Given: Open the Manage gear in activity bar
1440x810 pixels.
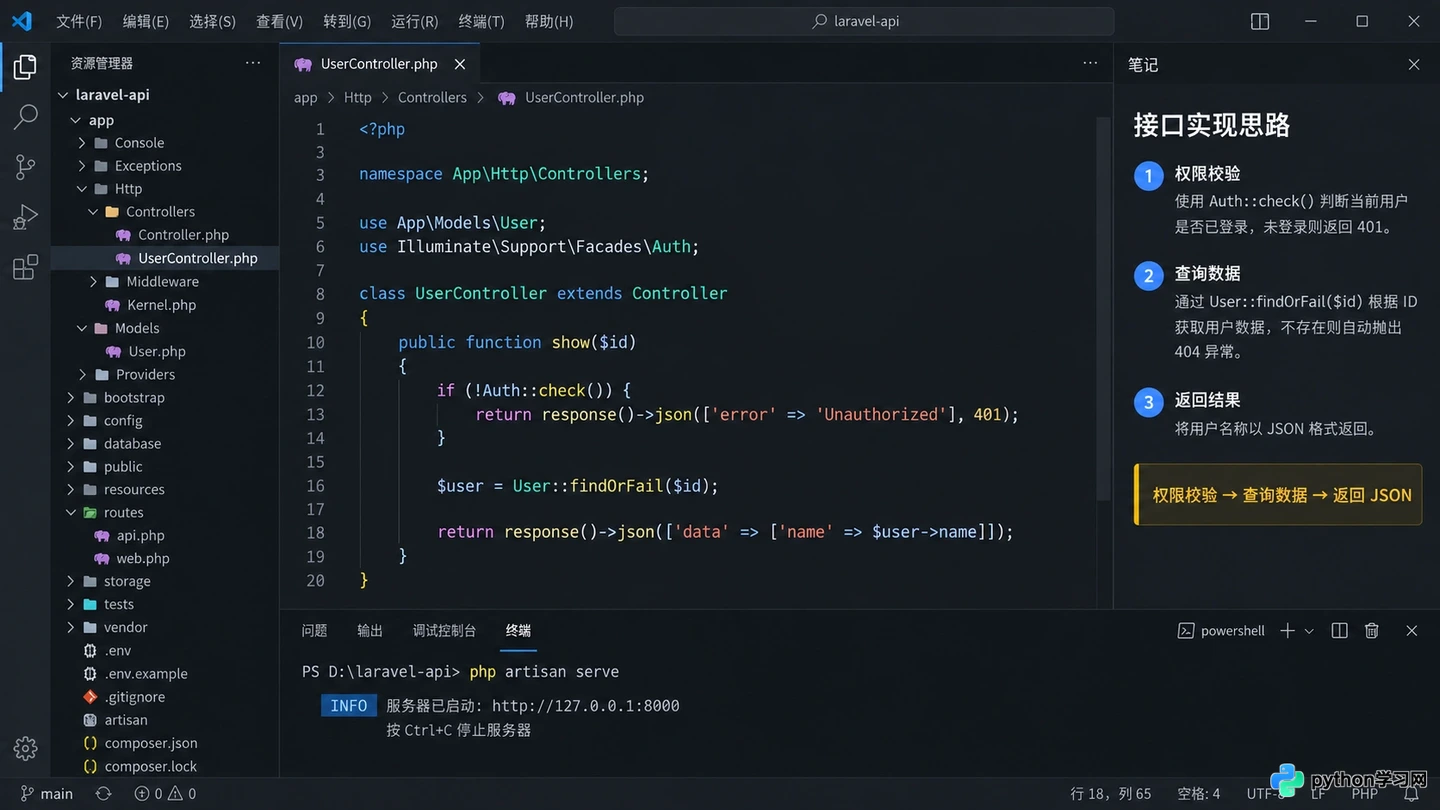Looking at the screenshot, I should coord(25,748).
